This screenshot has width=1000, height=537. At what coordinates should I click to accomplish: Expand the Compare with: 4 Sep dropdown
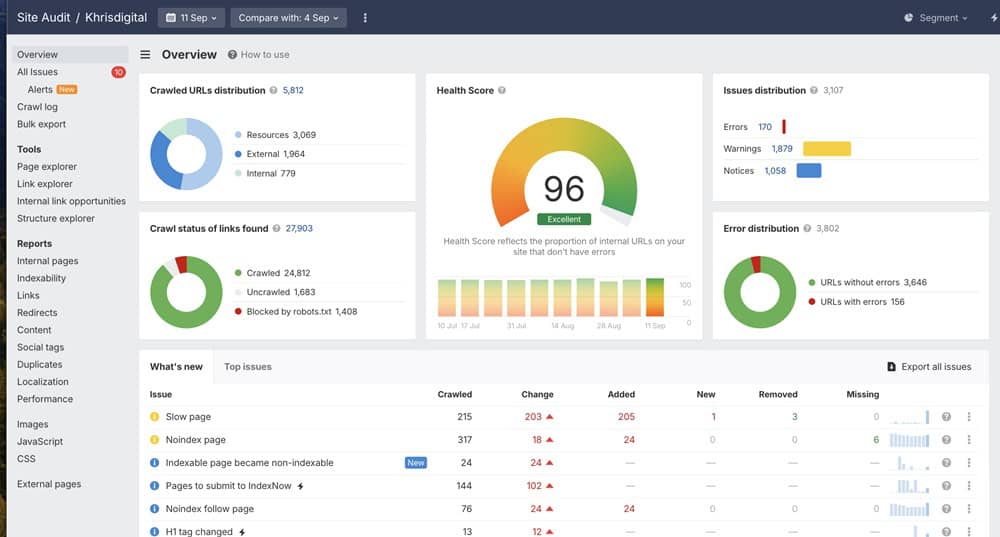click(289, 18)
